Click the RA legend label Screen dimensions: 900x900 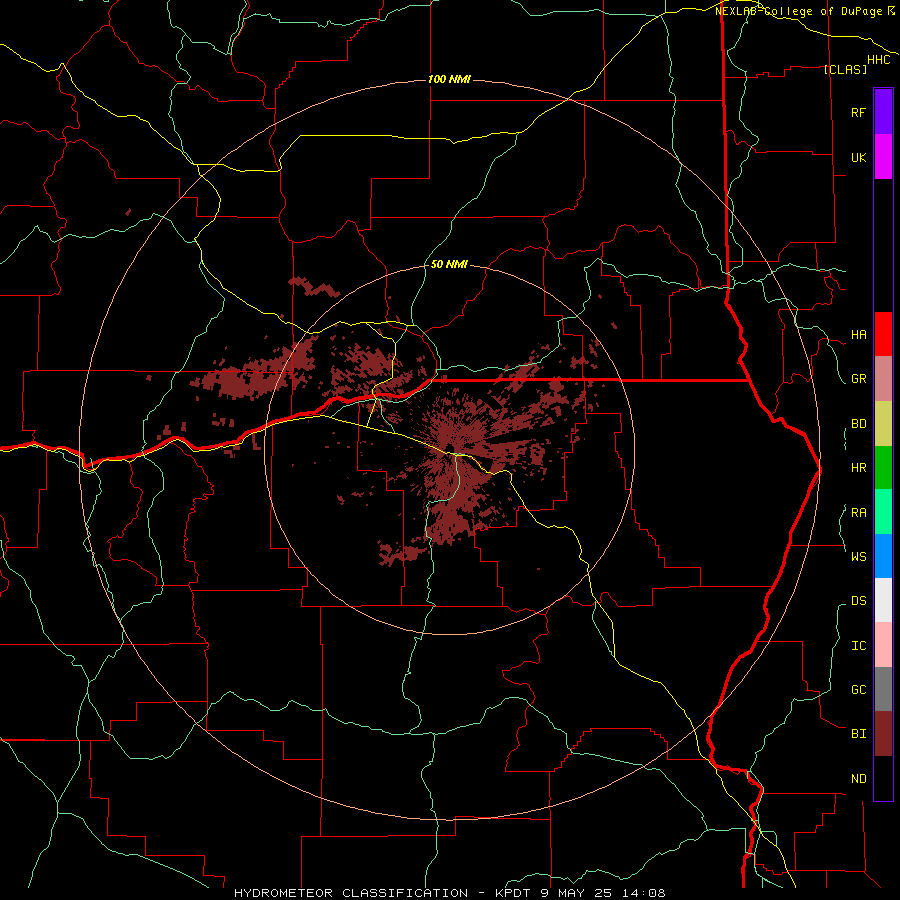tap(858, 513)
